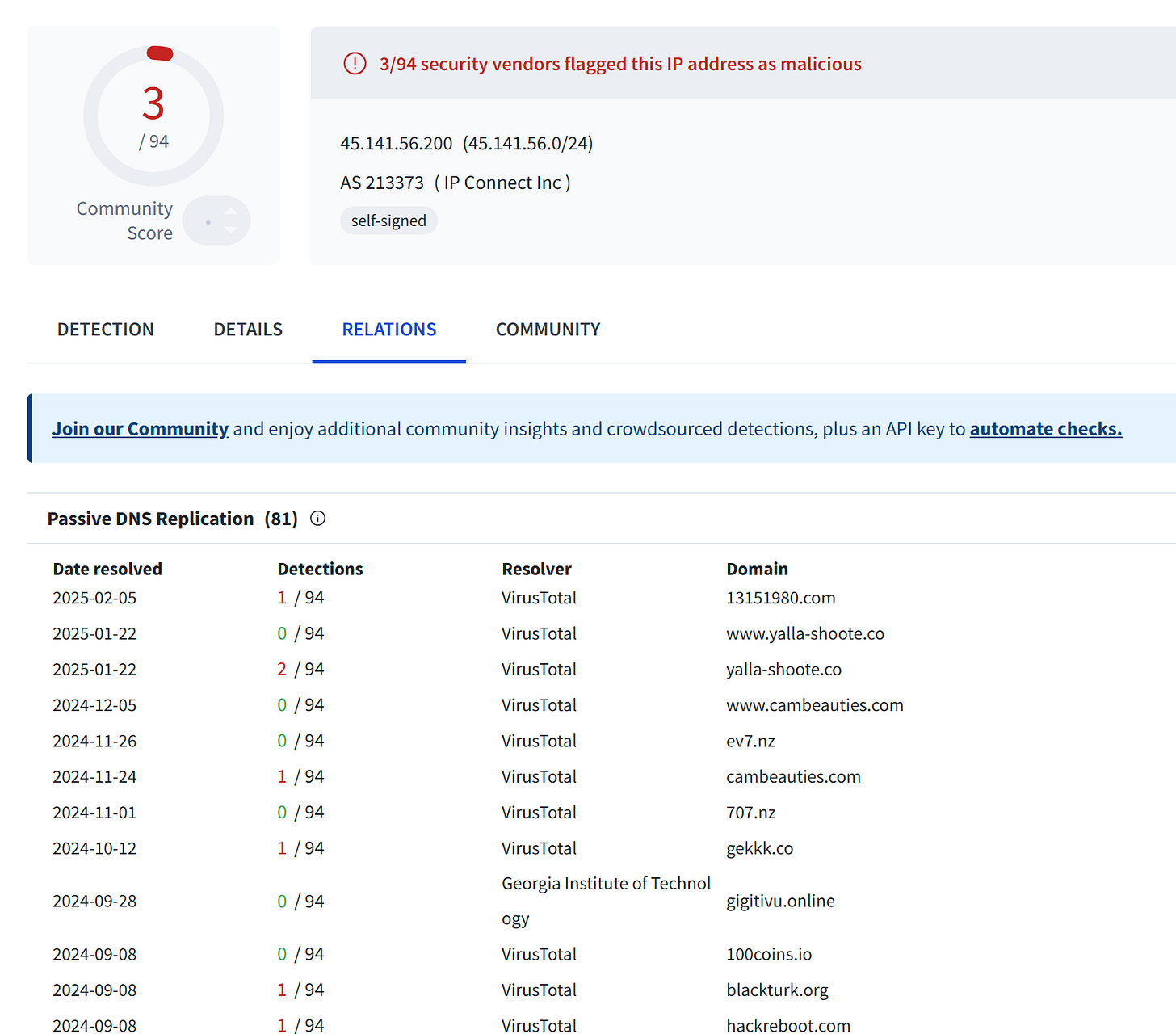Open the DETECTION tab
Viewport: 1176px width, 1034px height.
106,330
